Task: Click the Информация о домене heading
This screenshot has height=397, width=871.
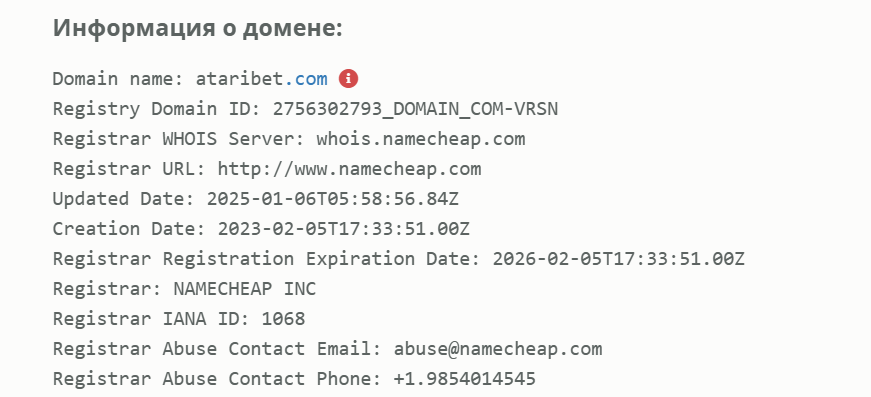Action: [x=198, y=28]
